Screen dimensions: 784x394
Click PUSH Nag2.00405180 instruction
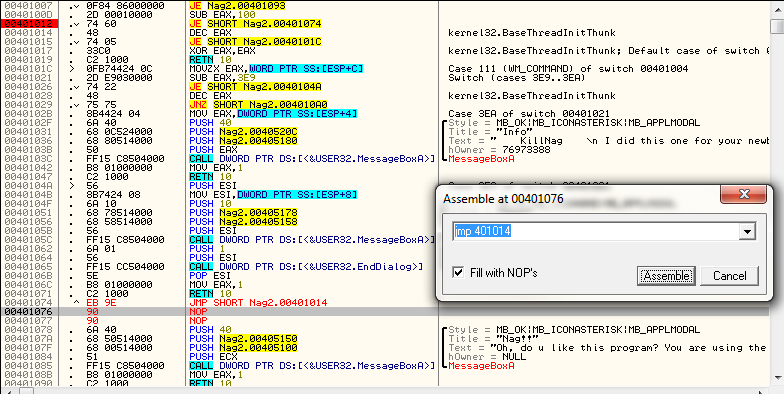point(243,140)
